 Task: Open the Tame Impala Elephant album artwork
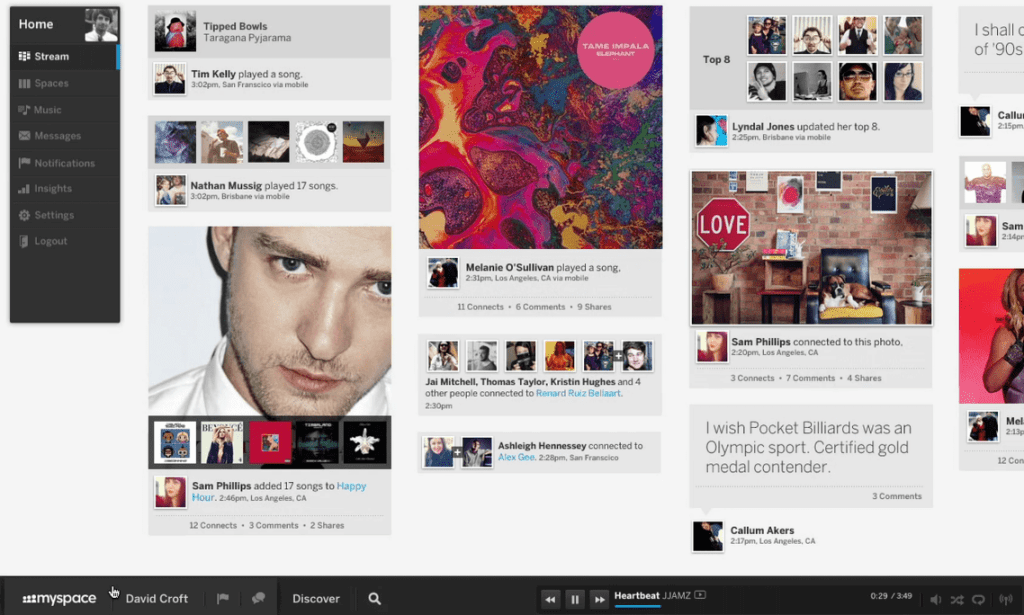540,127
